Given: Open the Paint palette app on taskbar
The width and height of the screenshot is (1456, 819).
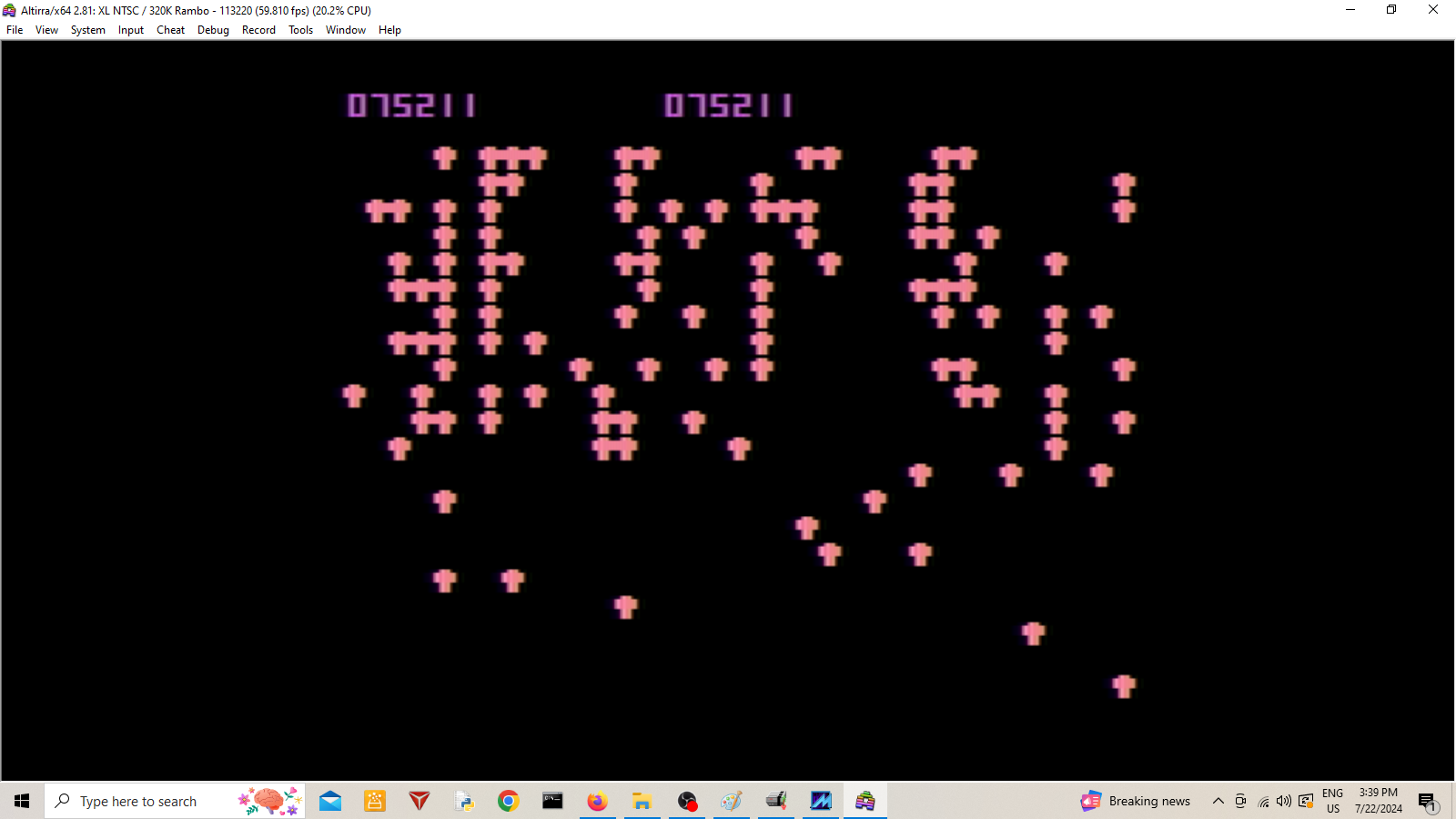Looking at the screenshot, I should tap(731, 801).
